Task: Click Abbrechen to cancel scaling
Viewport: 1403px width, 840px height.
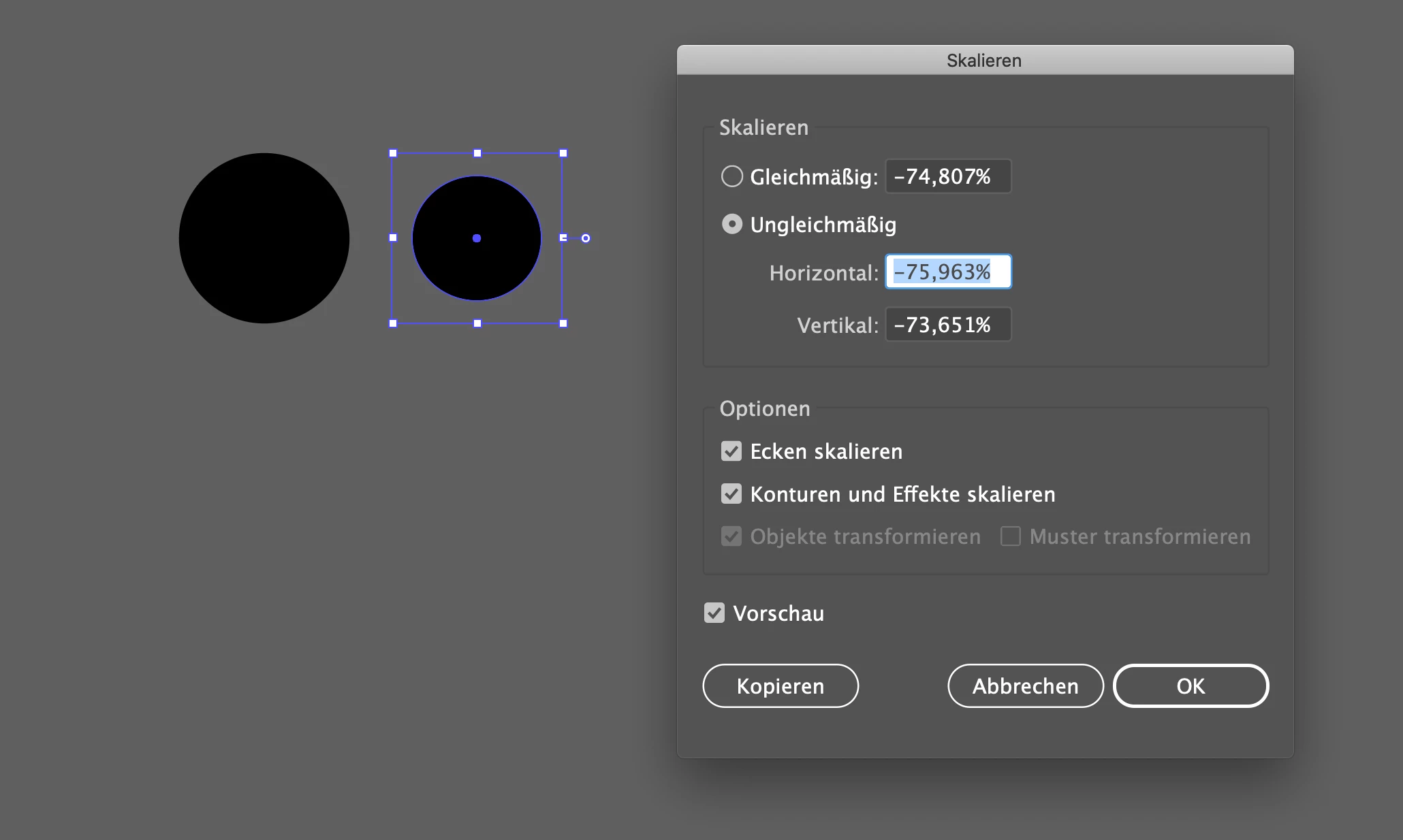Action: [1024, 685]
